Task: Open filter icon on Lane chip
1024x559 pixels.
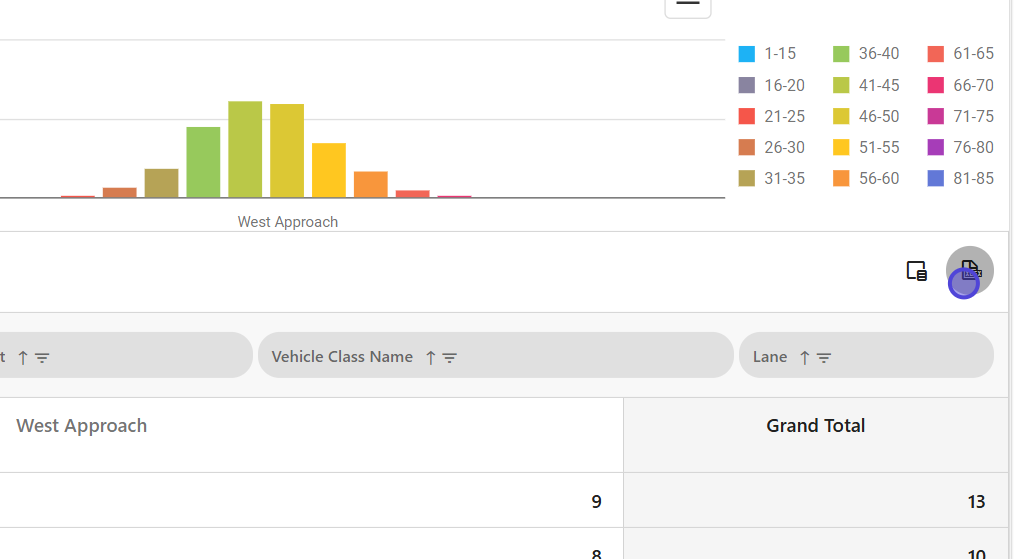Action: pyautogui.click(x=824, y=357)
